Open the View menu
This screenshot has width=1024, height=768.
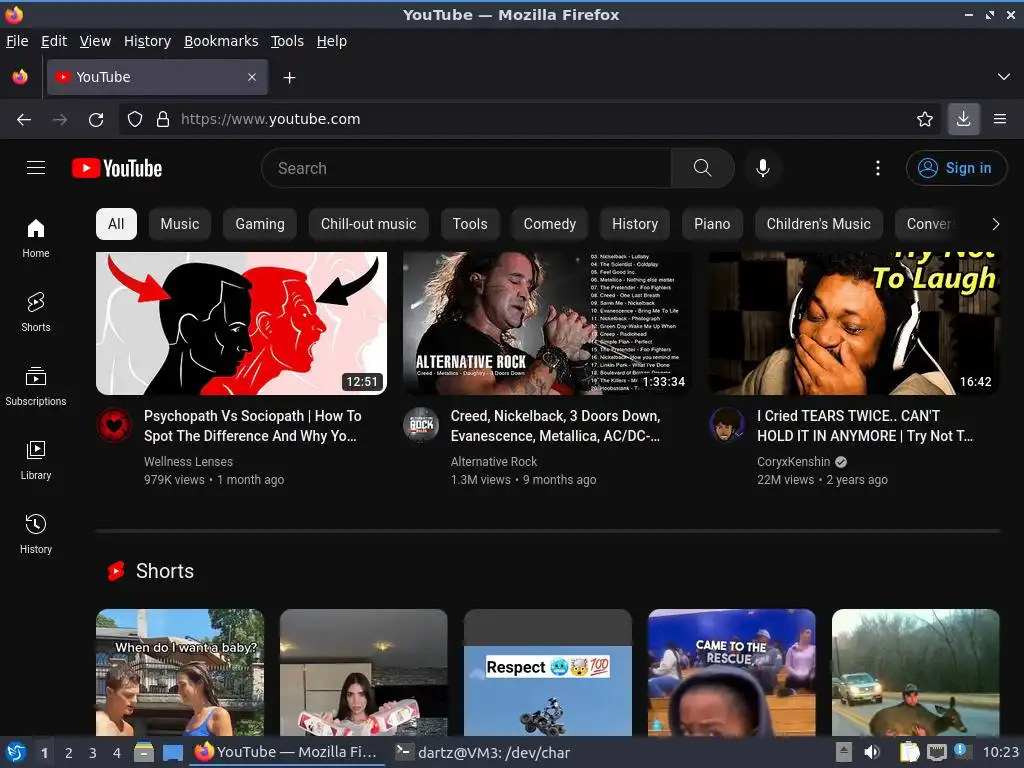pyautogui.click(x=95, y=41)
